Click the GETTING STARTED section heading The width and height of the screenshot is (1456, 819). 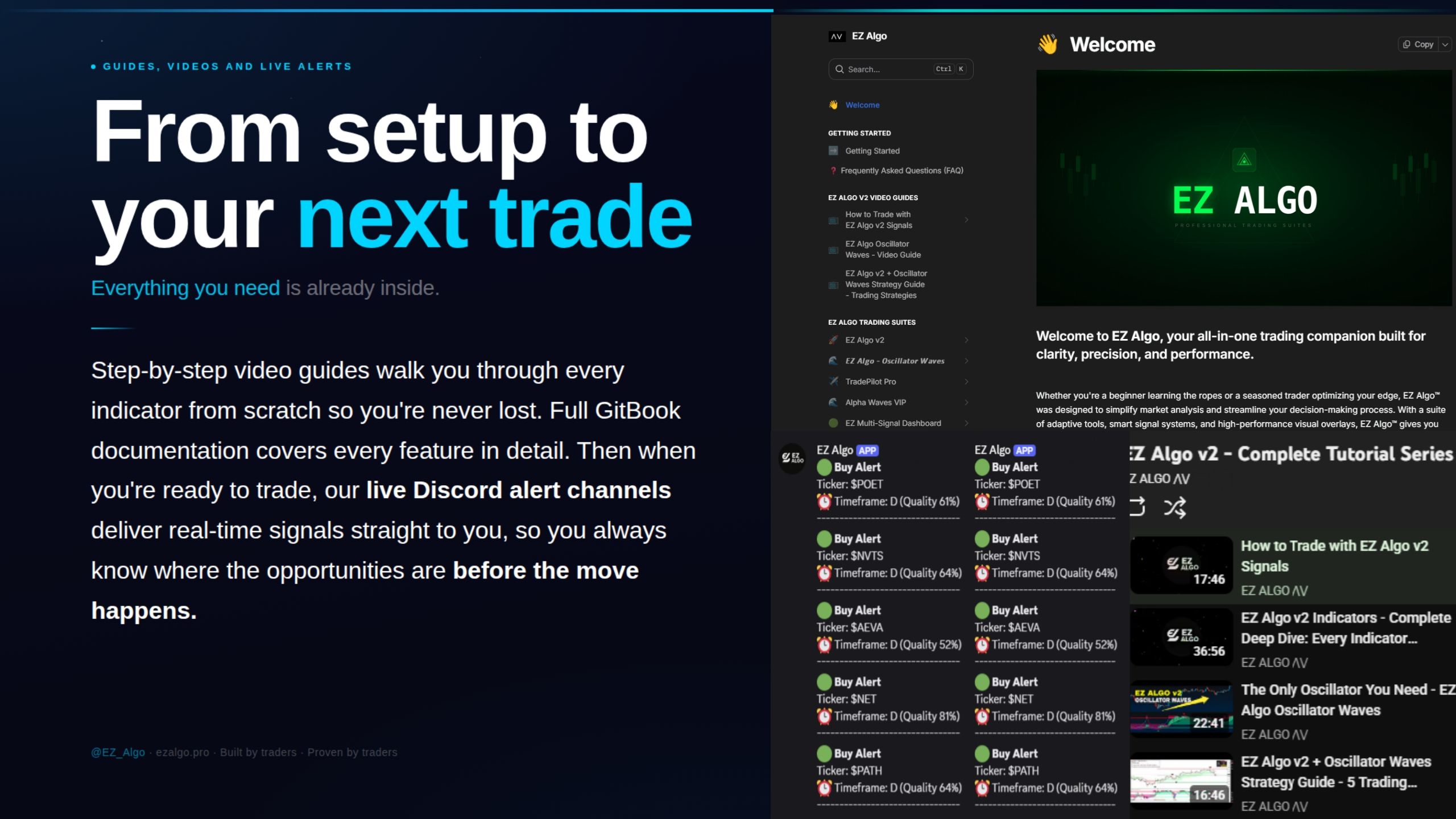point(859,133)
